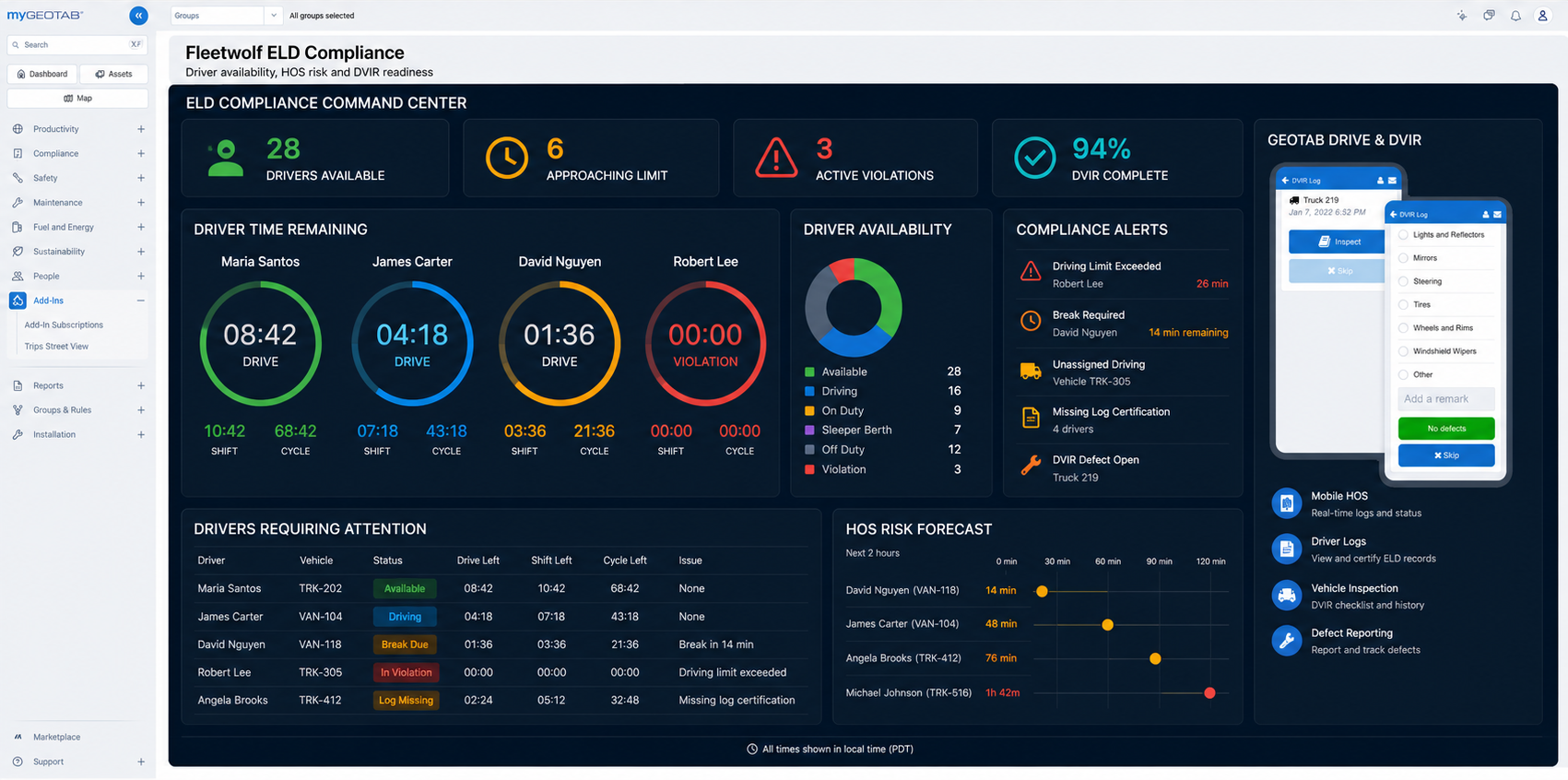Image resolution: width=1568 pixels, height=780 pixels.
Task: Click the green No defects button
Action: [x=1446, y=428]
